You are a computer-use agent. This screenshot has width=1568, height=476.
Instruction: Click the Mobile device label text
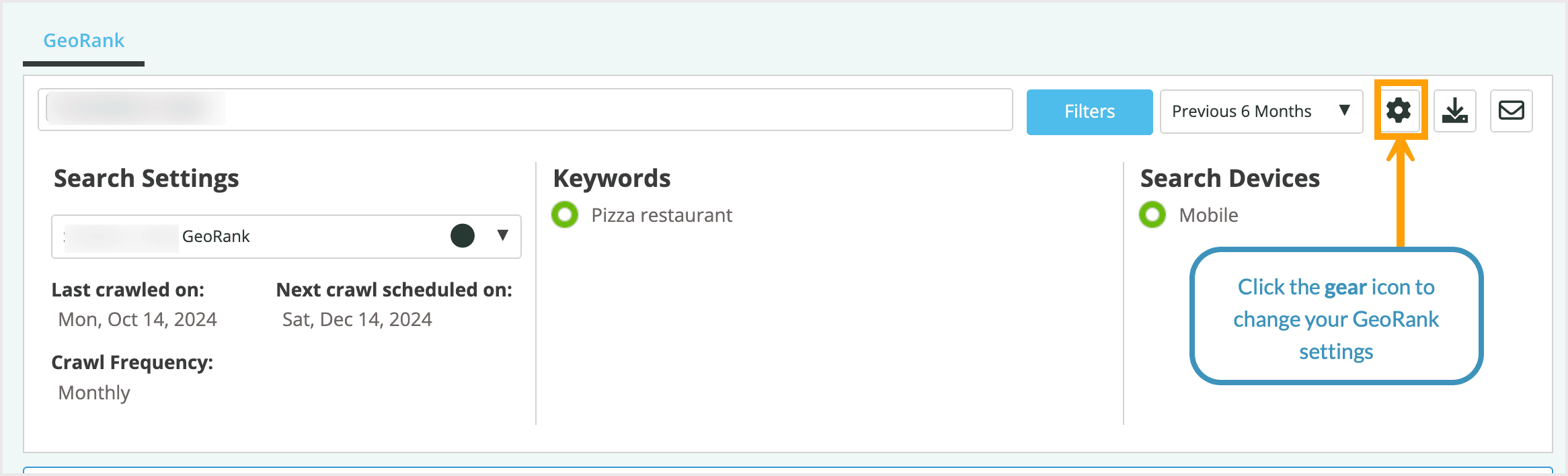click(x=1208, y=215)
